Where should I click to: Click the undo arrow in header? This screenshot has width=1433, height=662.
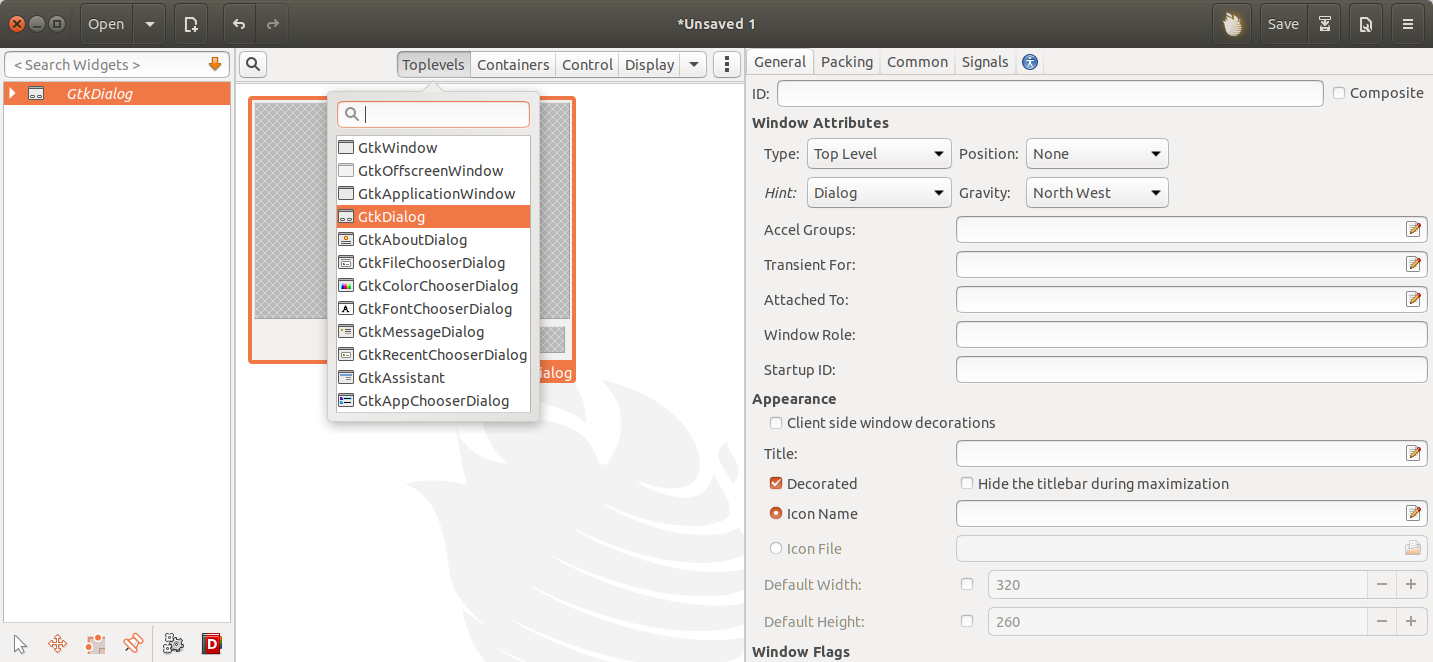[x=239, y=24]
